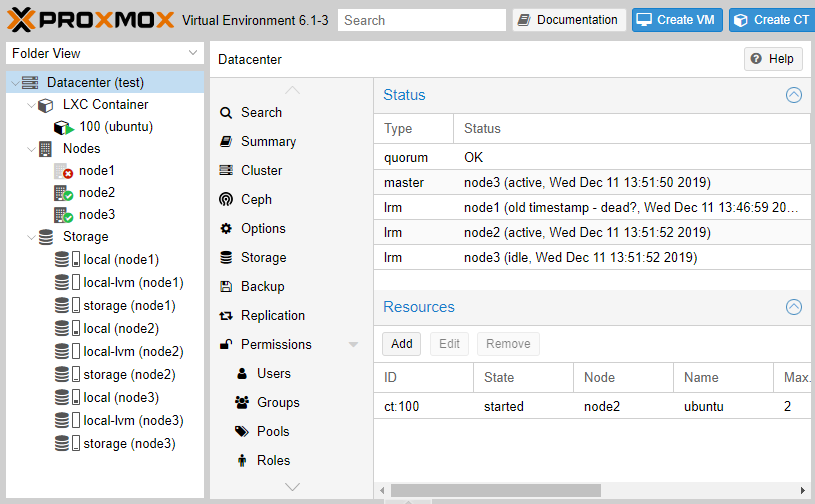Image resolution: width=815 pixels, height=504 pixels.
Task: Open the Summary menu item
Action: [x=268, y=142]
